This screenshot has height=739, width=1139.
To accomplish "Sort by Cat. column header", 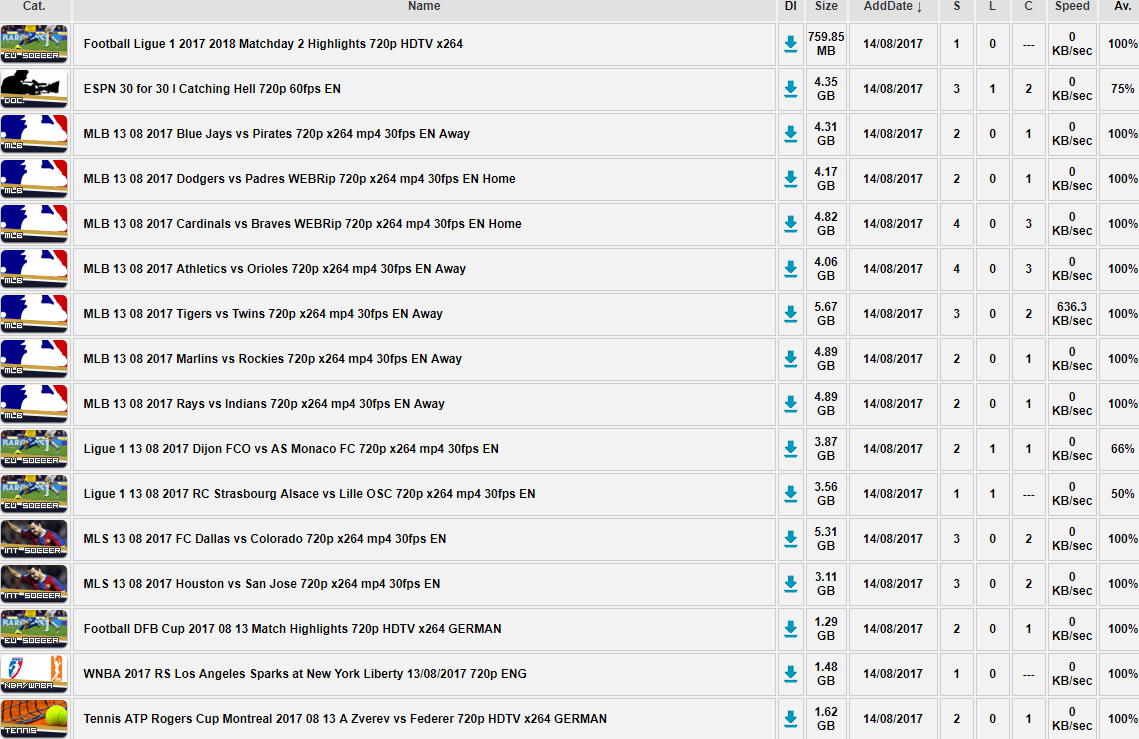I will (x=34, y=7).
